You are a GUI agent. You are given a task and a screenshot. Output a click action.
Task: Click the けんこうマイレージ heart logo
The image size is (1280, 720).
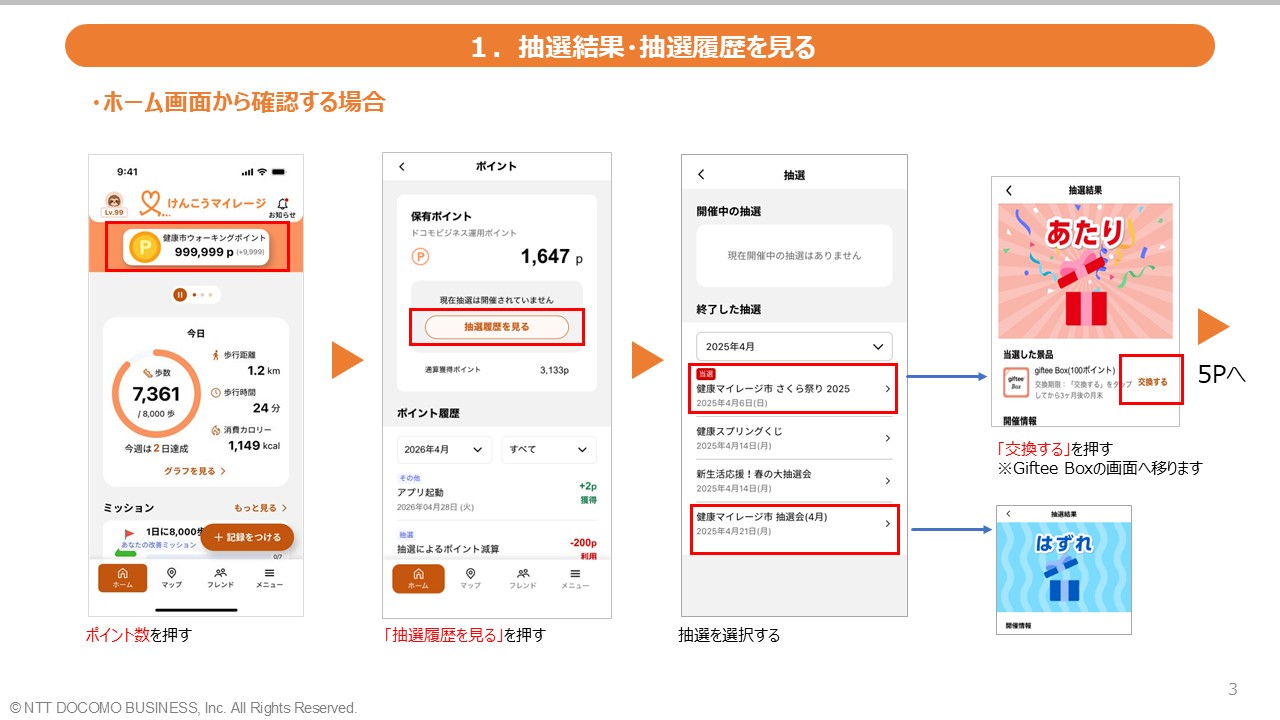151,204
